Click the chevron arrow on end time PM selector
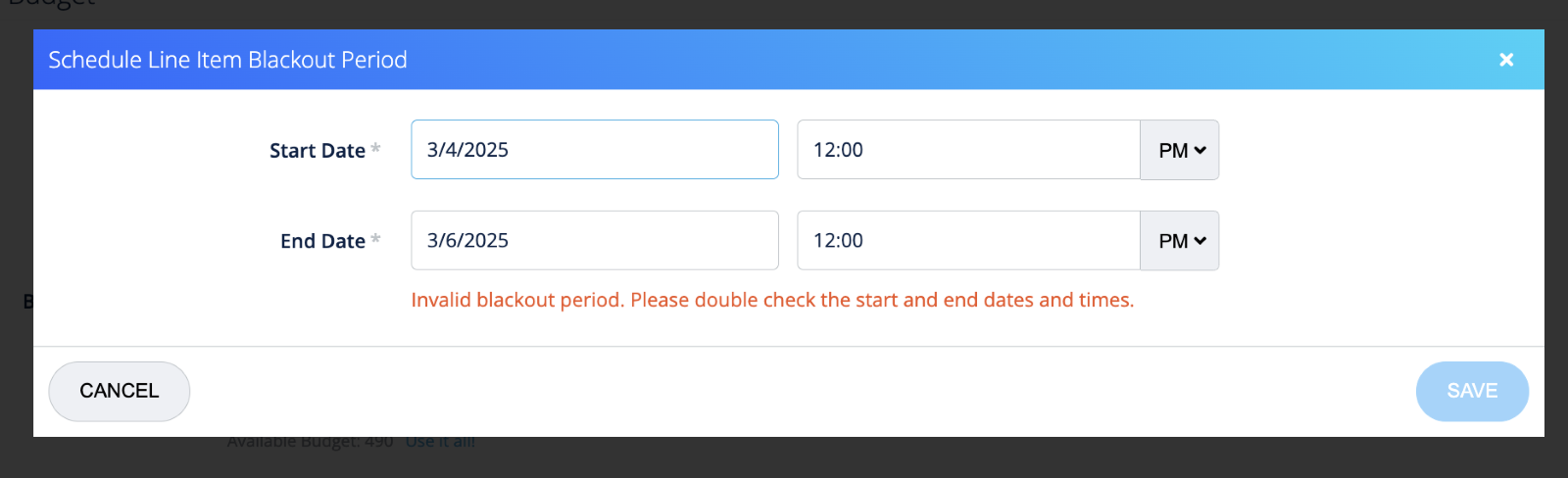Image resolution: width=1568 pixels, height=478 pixels. [1200, 241]
